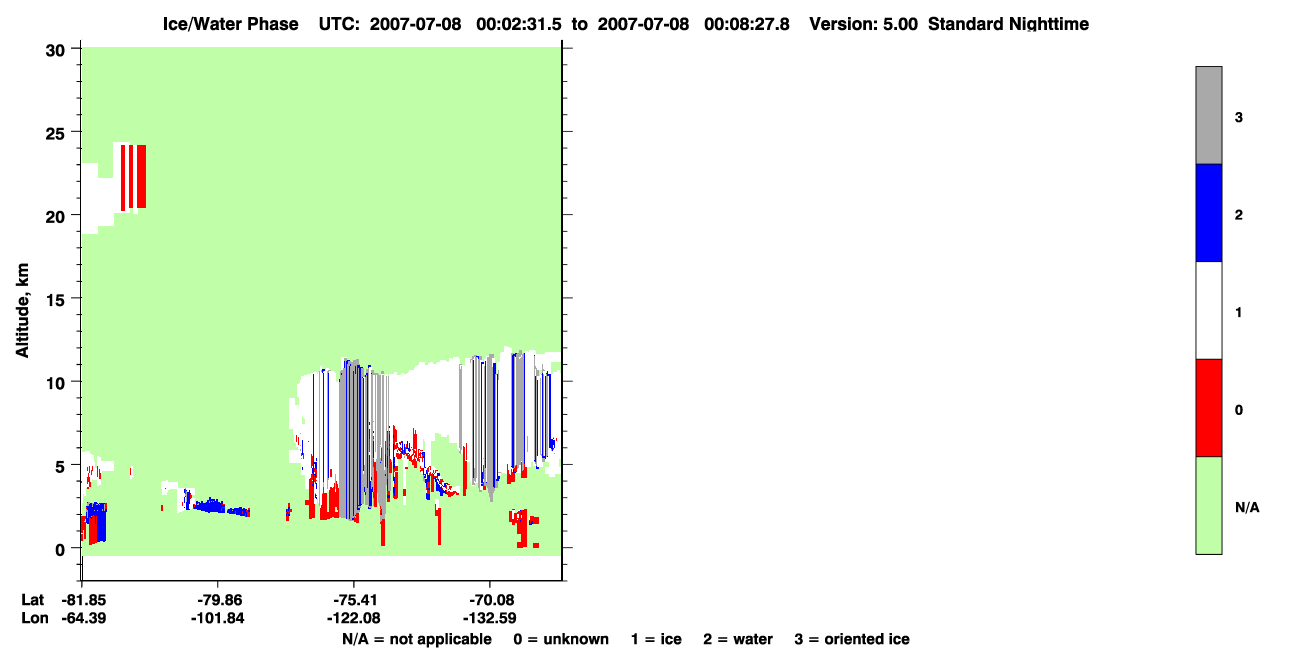Click the y-axis tick label 10

[58, 382]
